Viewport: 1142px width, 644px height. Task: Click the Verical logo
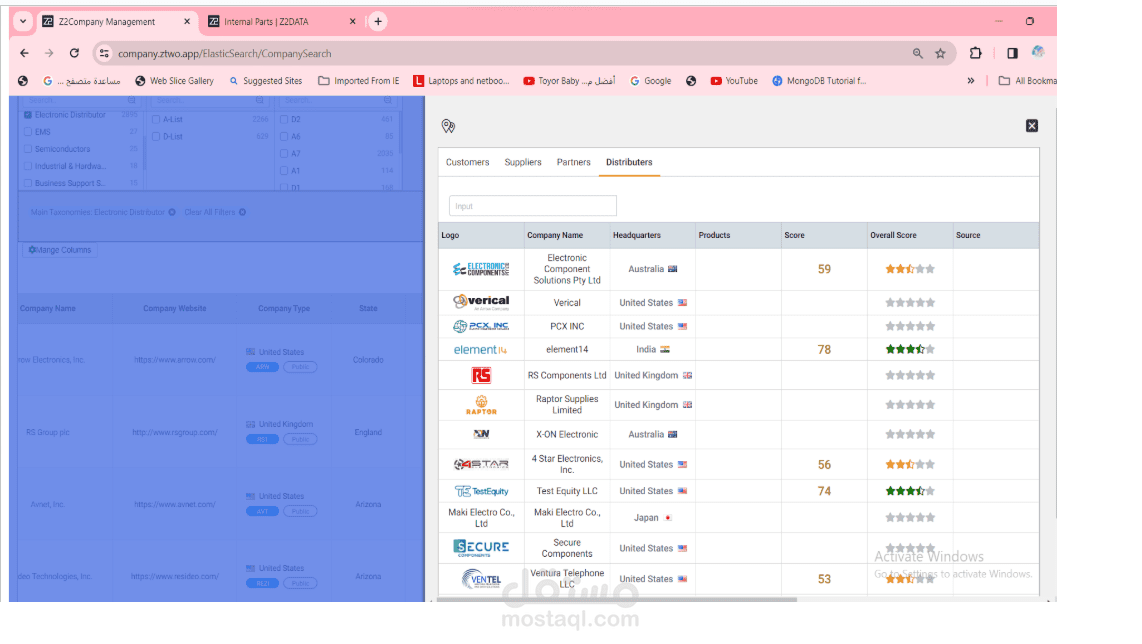(481, 302)
